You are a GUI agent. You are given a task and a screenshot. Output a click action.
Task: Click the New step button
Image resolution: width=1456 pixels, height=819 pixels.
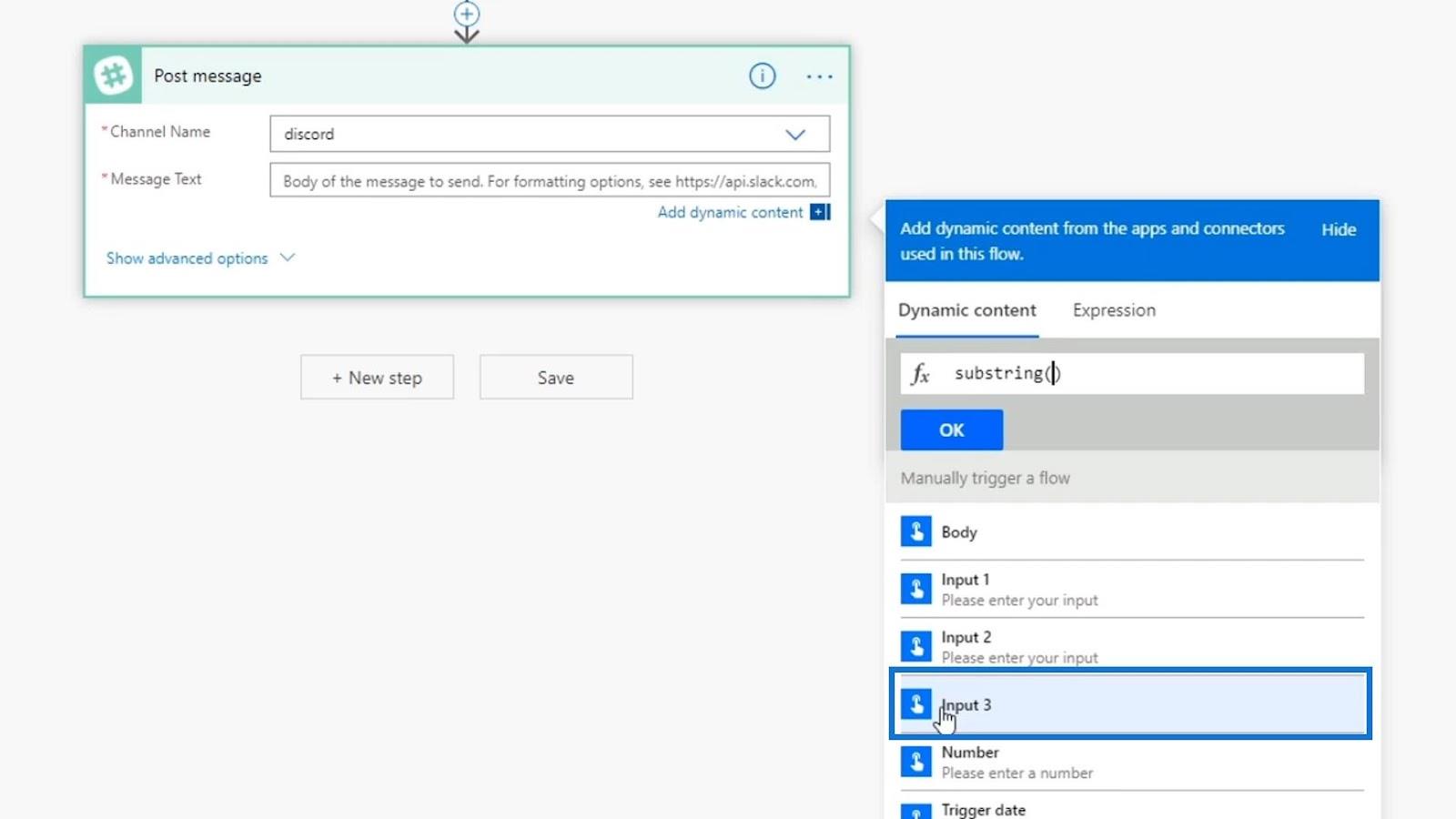[x=377, y=377]
